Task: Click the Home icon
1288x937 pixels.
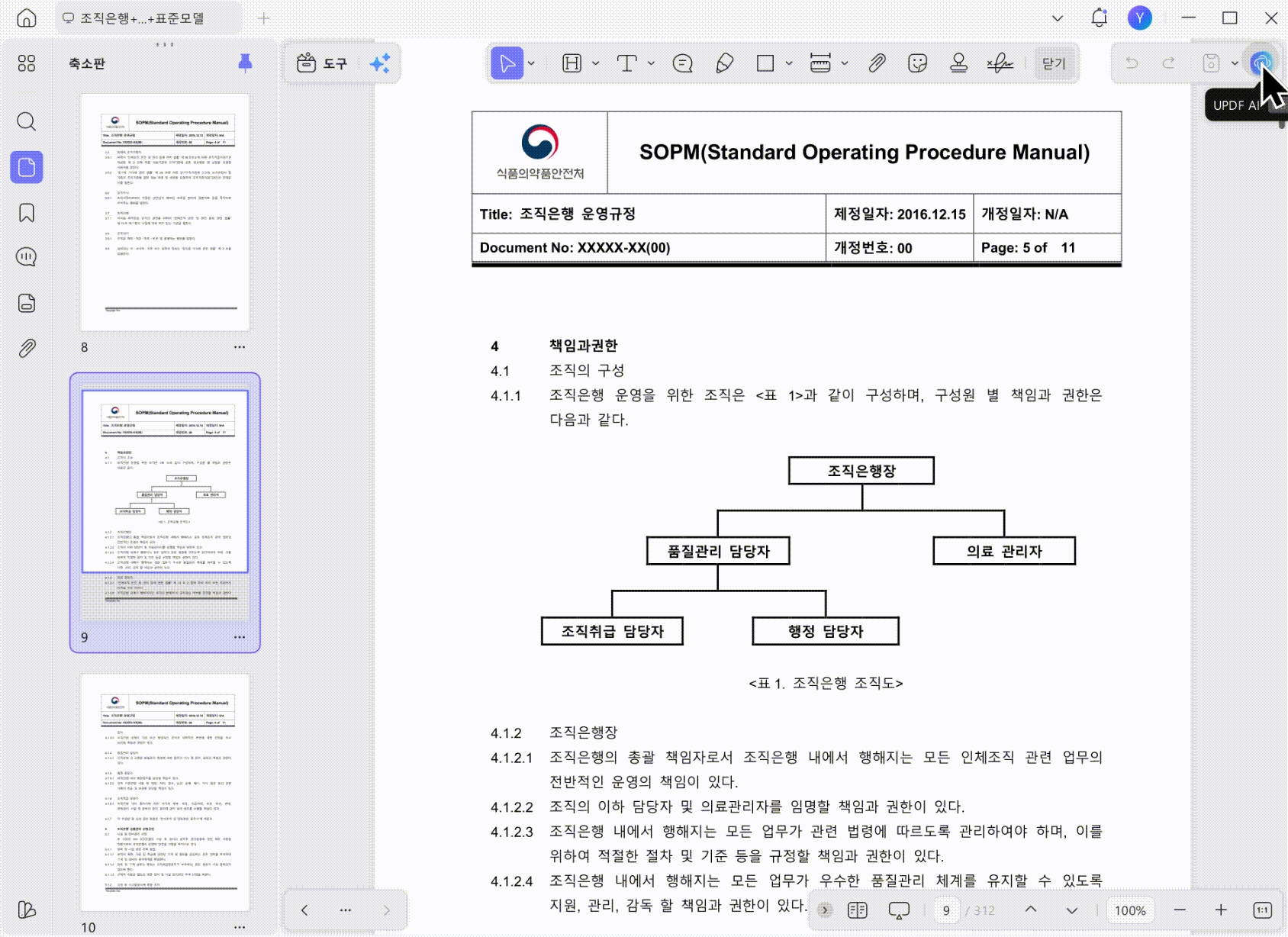Action: (27, 18)
